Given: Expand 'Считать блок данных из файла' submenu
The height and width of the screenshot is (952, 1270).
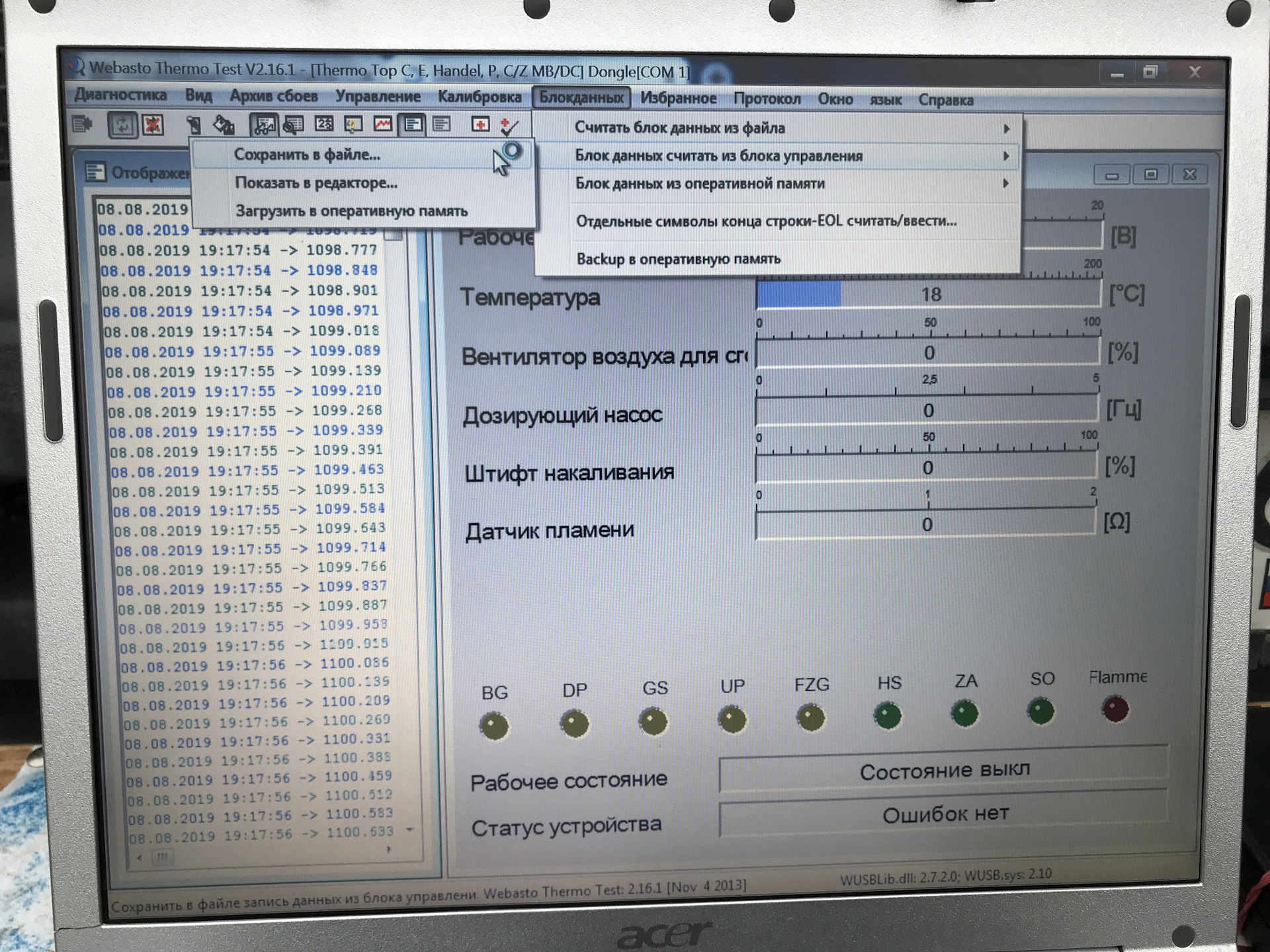Looking at the screenshot, I should (779, 128).
